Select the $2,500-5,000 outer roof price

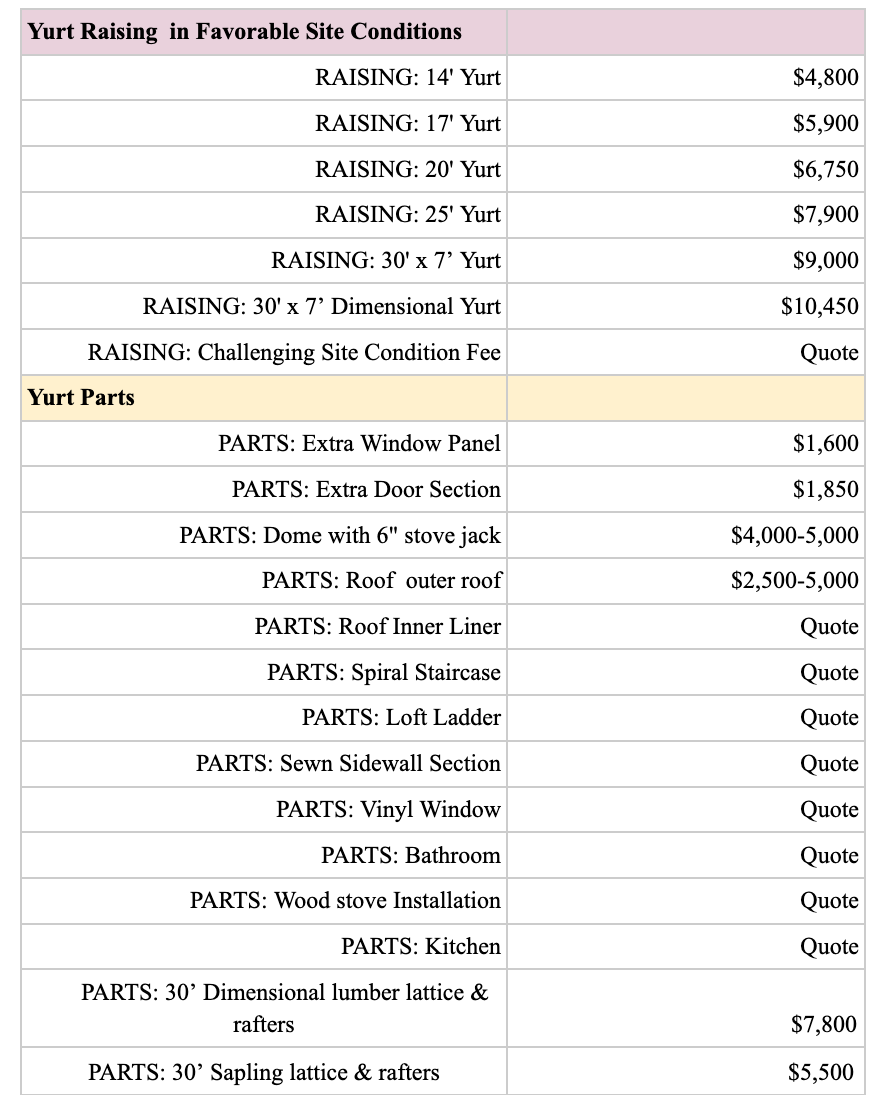(795, 580)
